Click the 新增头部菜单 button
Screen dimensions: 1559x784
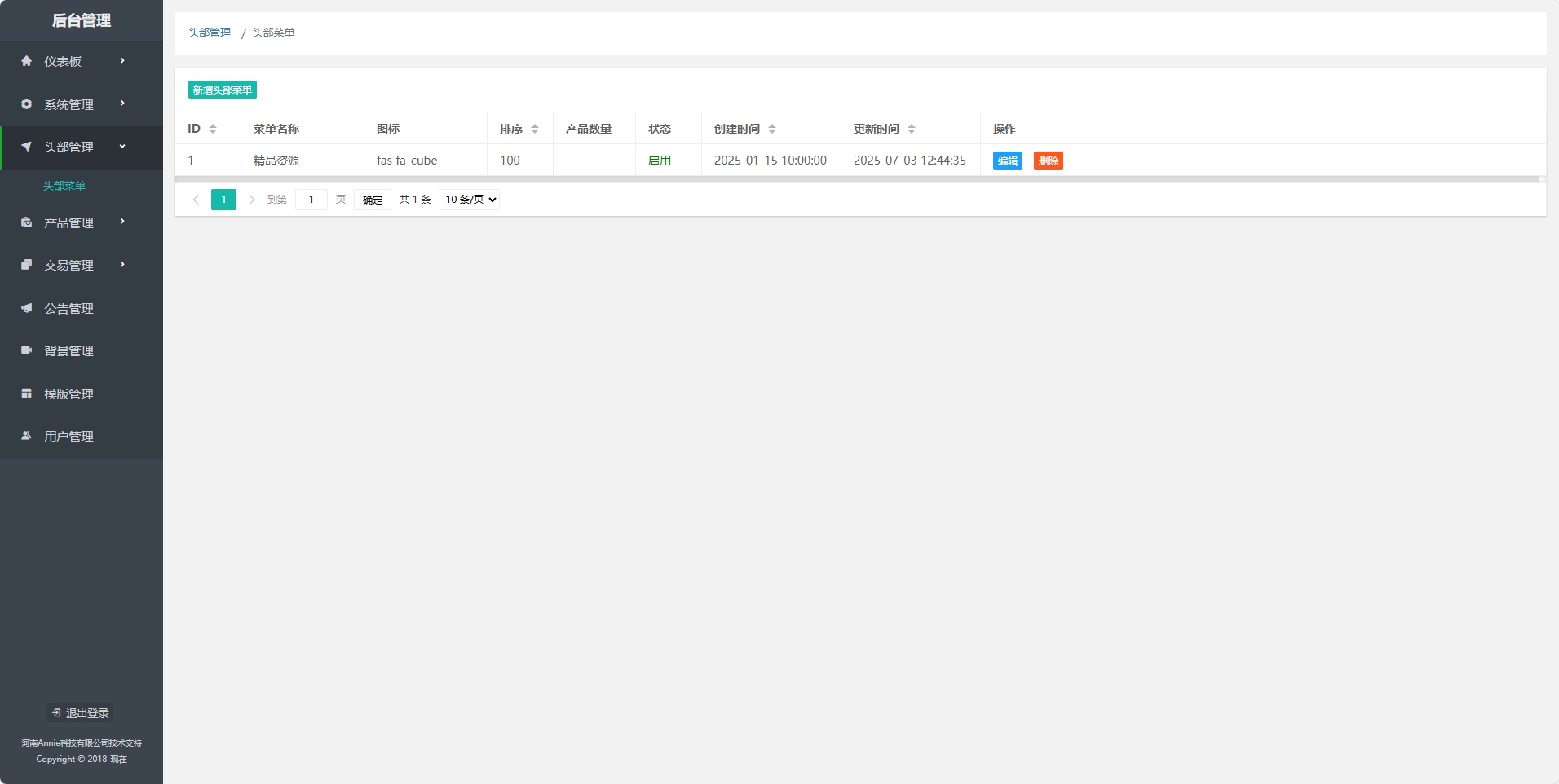tap(223, 90)
